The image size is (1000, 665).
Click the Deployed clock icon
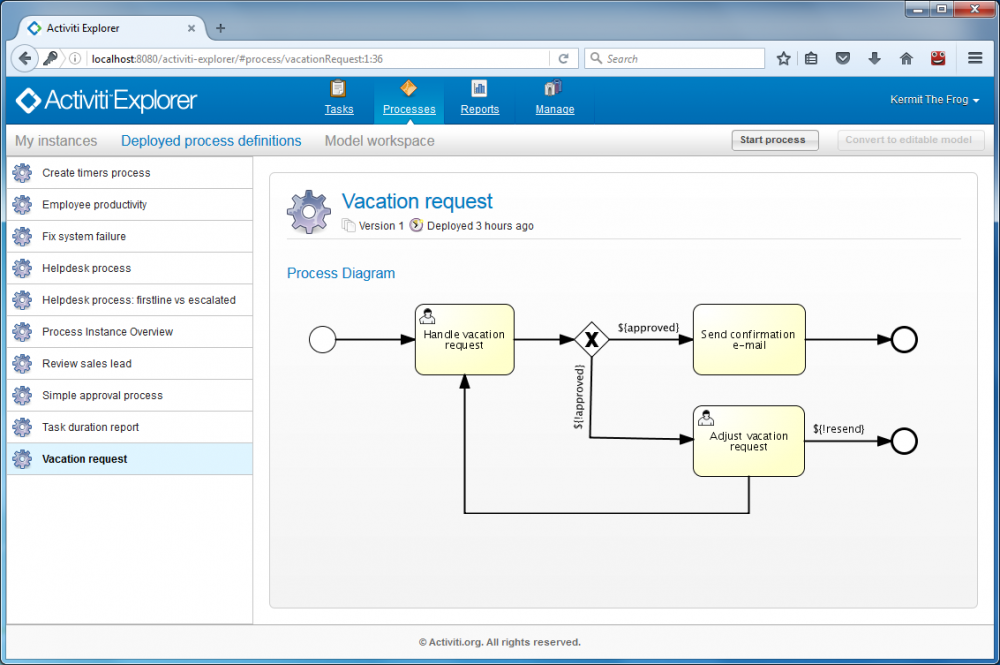(416, 225)
